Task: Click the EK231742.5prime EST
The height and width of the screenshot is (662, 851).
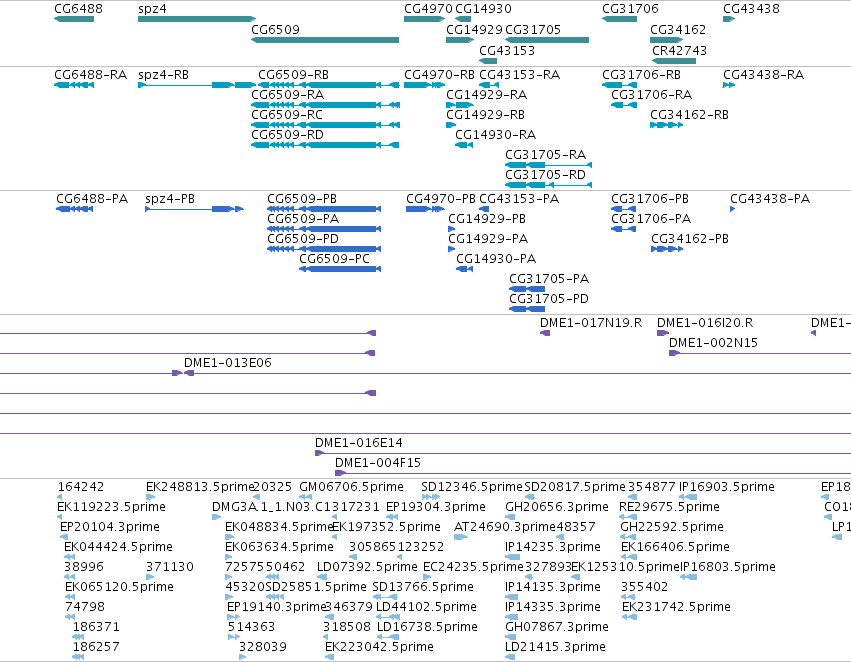Action: tap(629, 616)
